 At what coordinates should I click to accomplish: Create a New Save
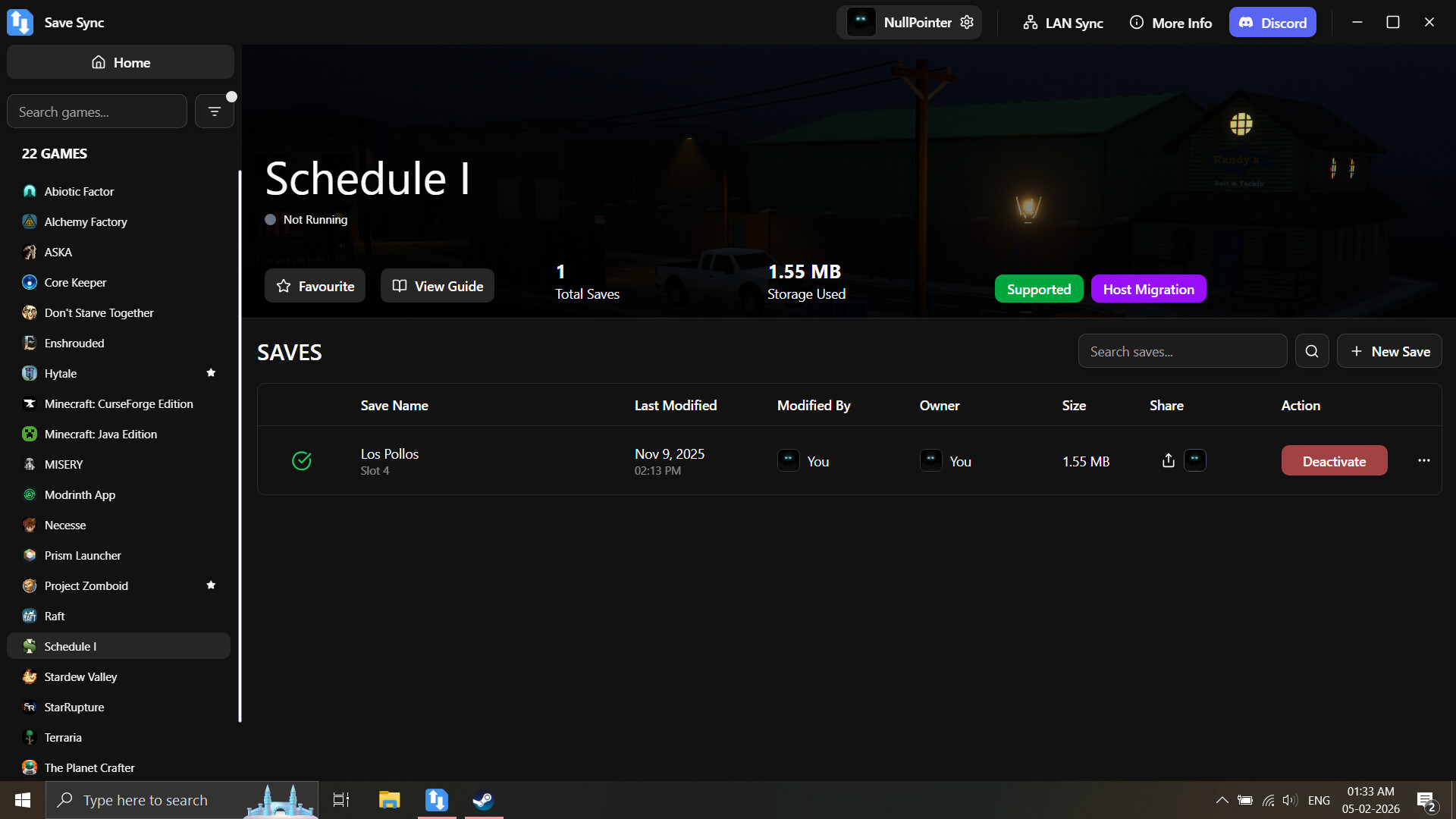(x=1389, y=350)
